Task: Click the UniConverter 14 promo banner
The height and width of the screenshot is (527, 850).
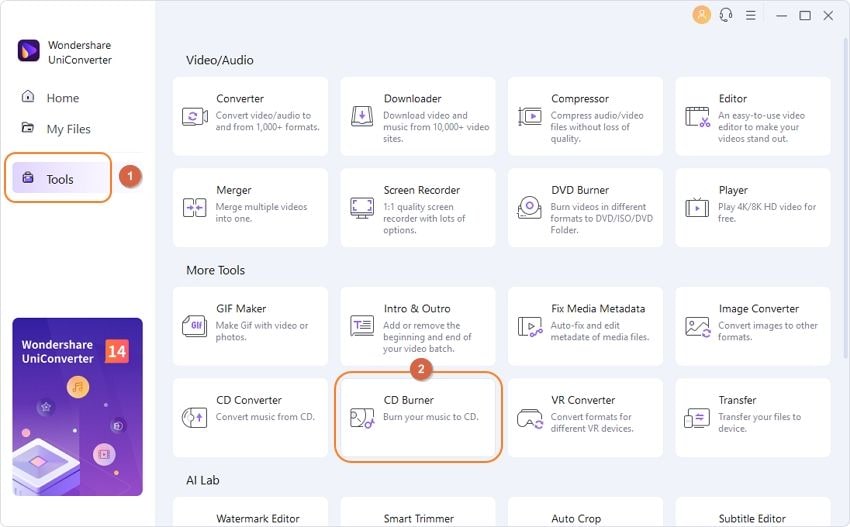Action: 78,407
